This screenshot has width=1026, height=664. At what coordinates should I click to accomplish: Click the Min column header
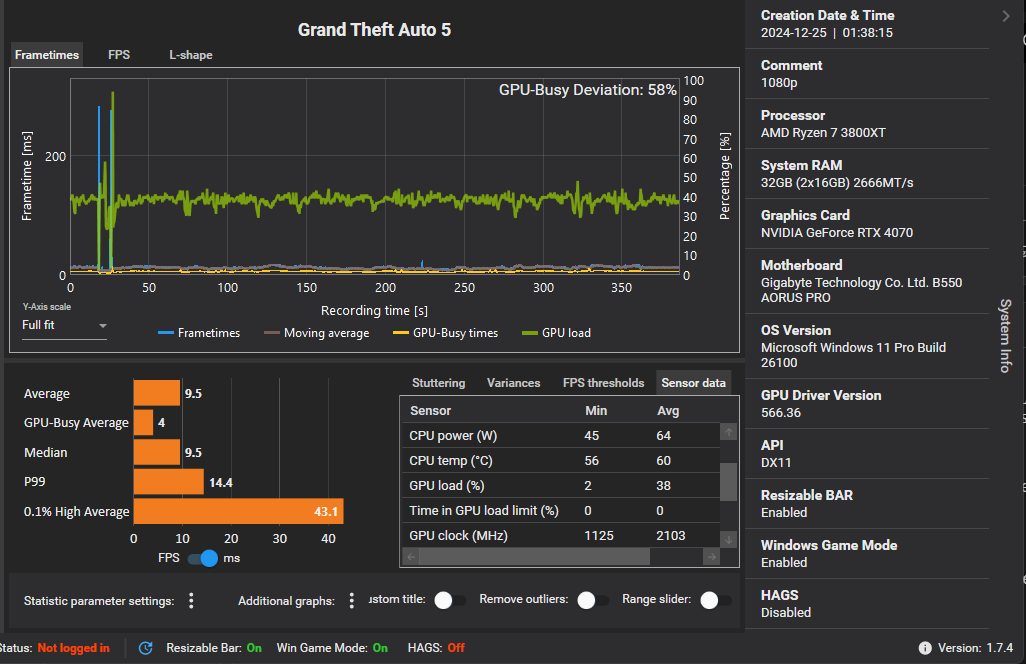click(595, 411)
